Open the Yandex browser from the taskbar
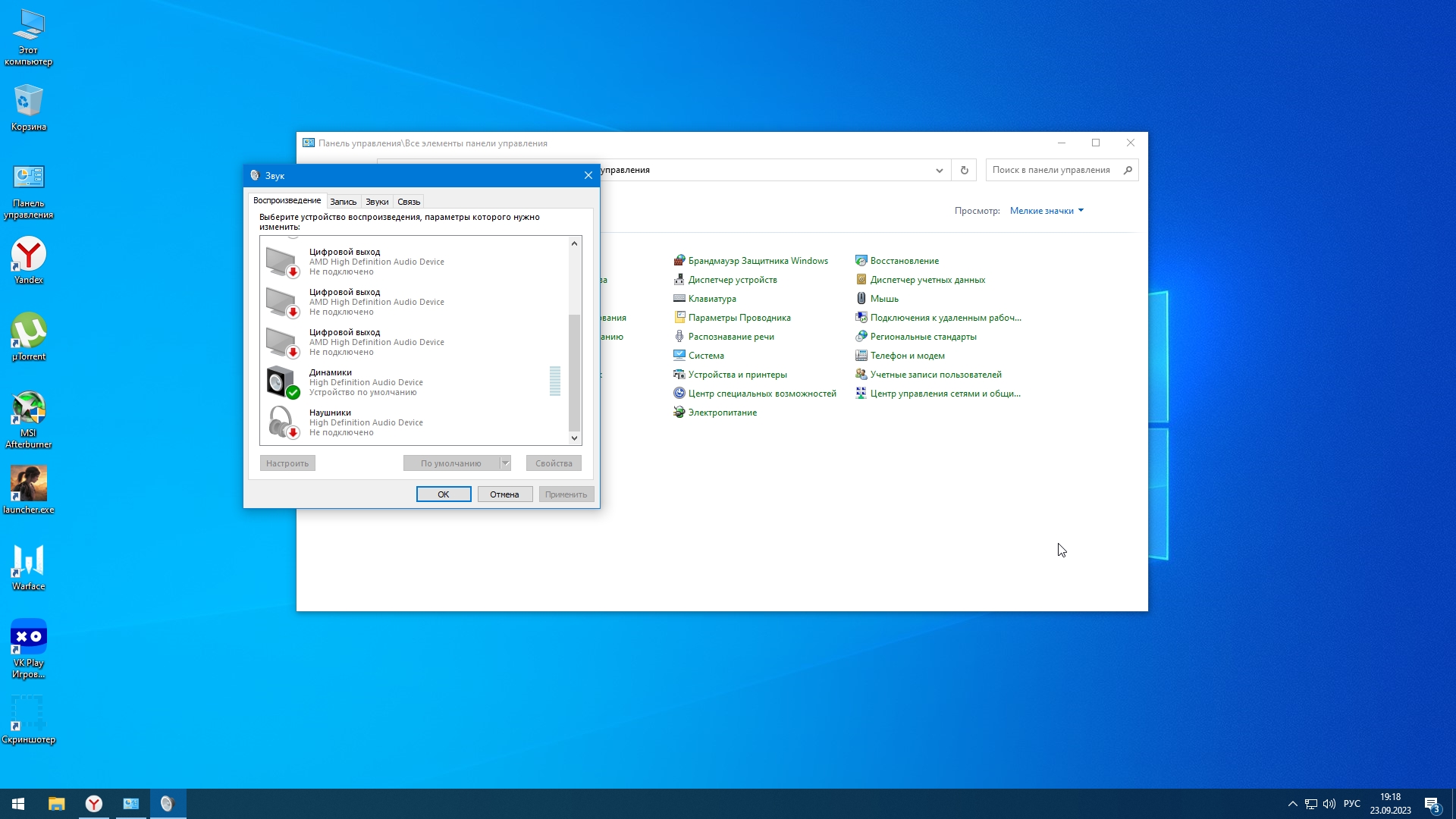Image resolution: width=1456 pixels, height=819 pixels. pyautogui.click(x=94, y=804)
